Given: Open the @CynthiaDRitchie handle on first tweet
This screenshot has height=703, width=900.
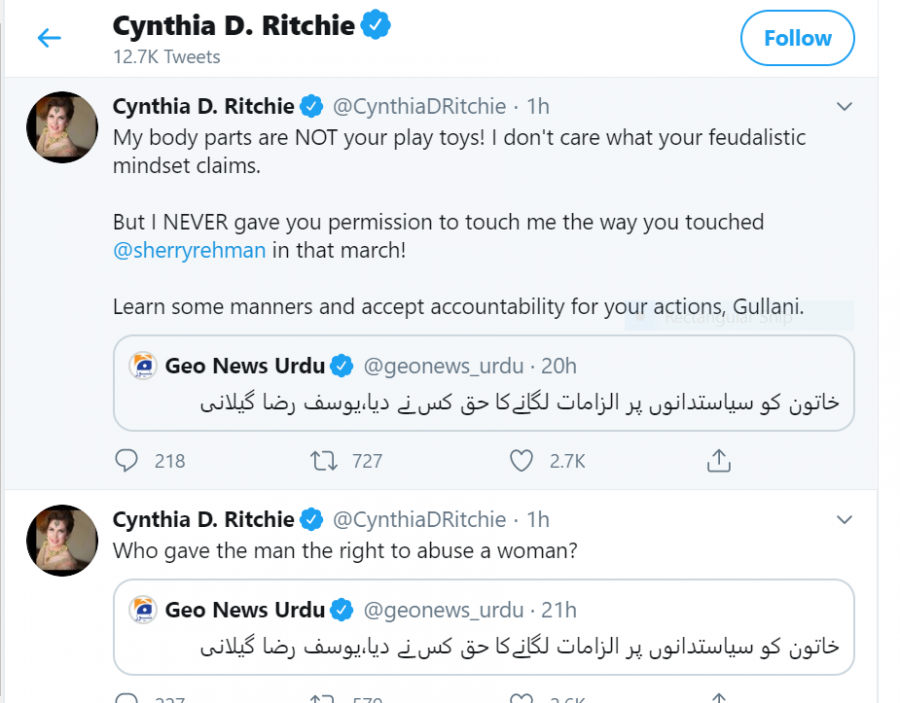Looking at the screenshot, I should pos(420,107).
